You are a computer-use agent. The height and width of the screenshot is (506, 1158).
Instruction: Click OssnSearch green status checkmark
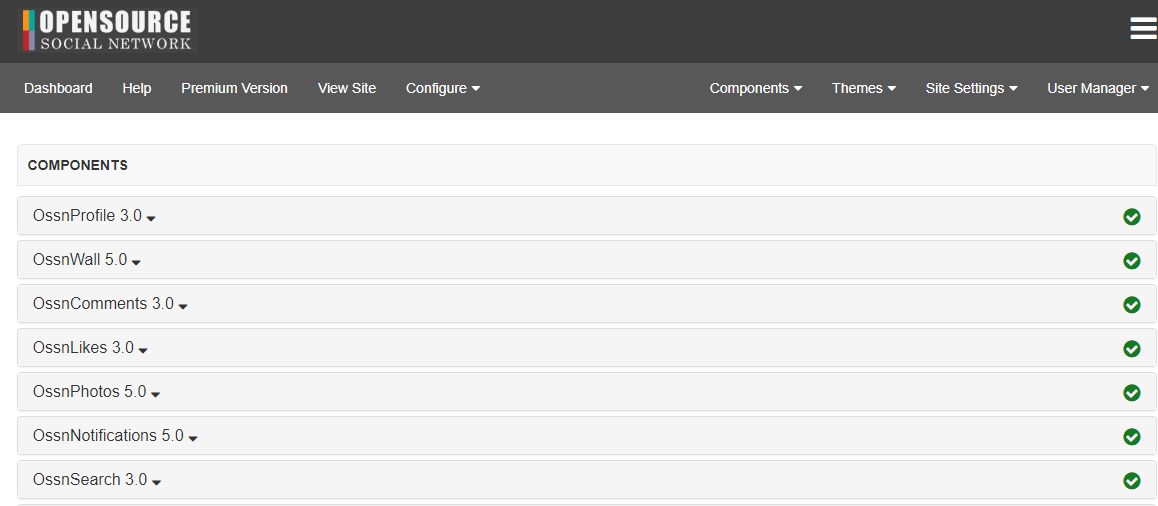pos(1131,481)
